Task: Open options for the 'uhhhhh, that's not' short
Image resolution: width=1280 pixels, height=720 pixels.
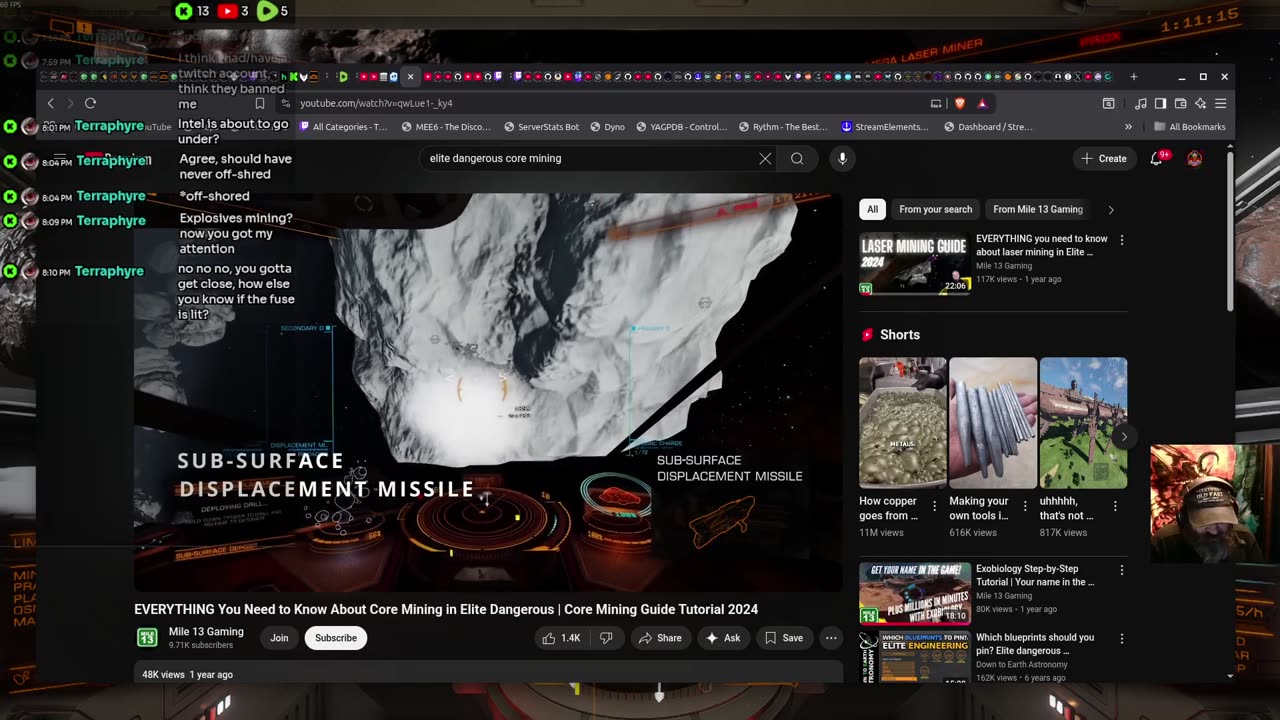Action: [1115, 506]
